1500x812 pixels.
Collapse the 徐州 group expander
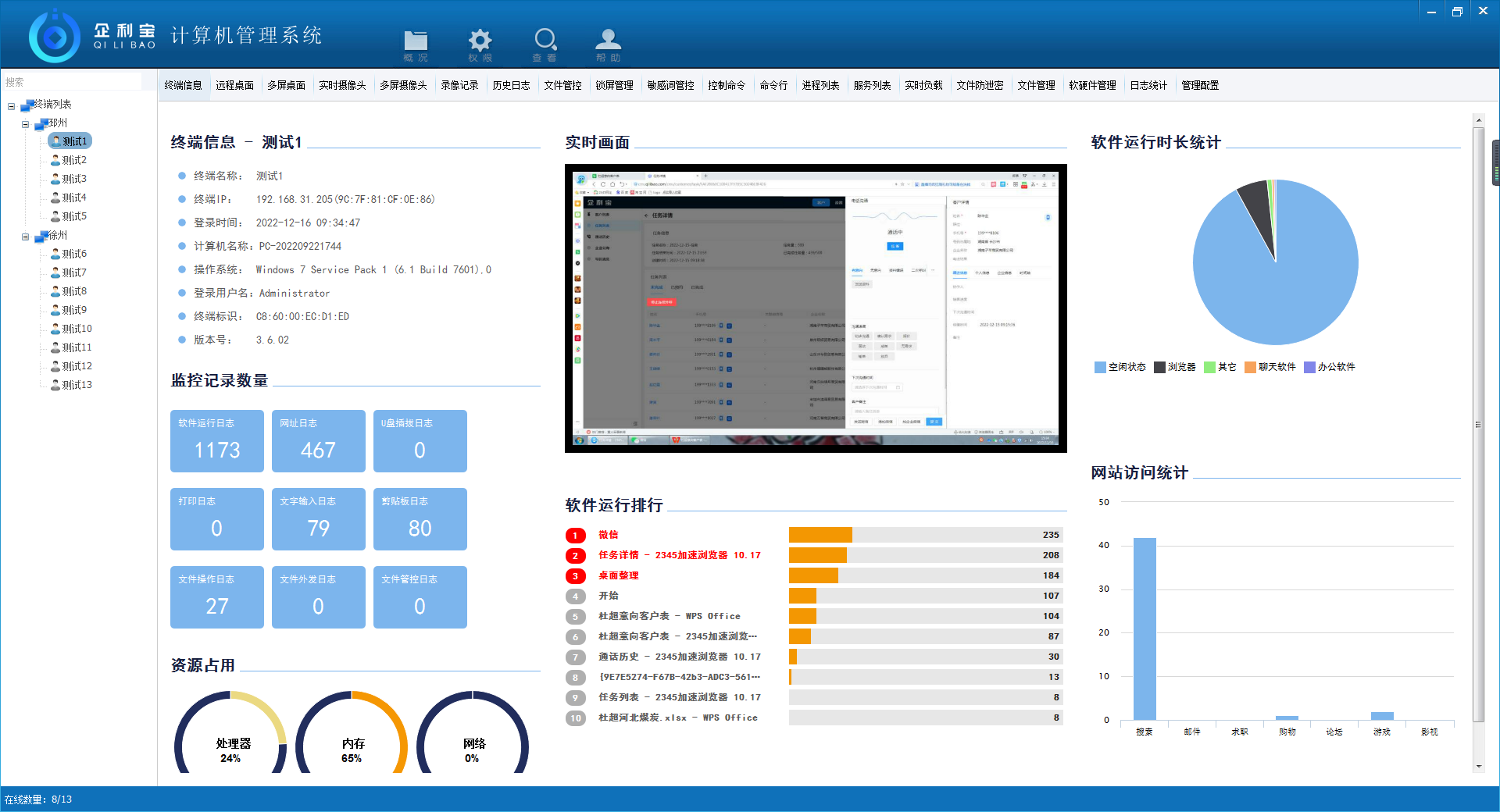[26, 237]
